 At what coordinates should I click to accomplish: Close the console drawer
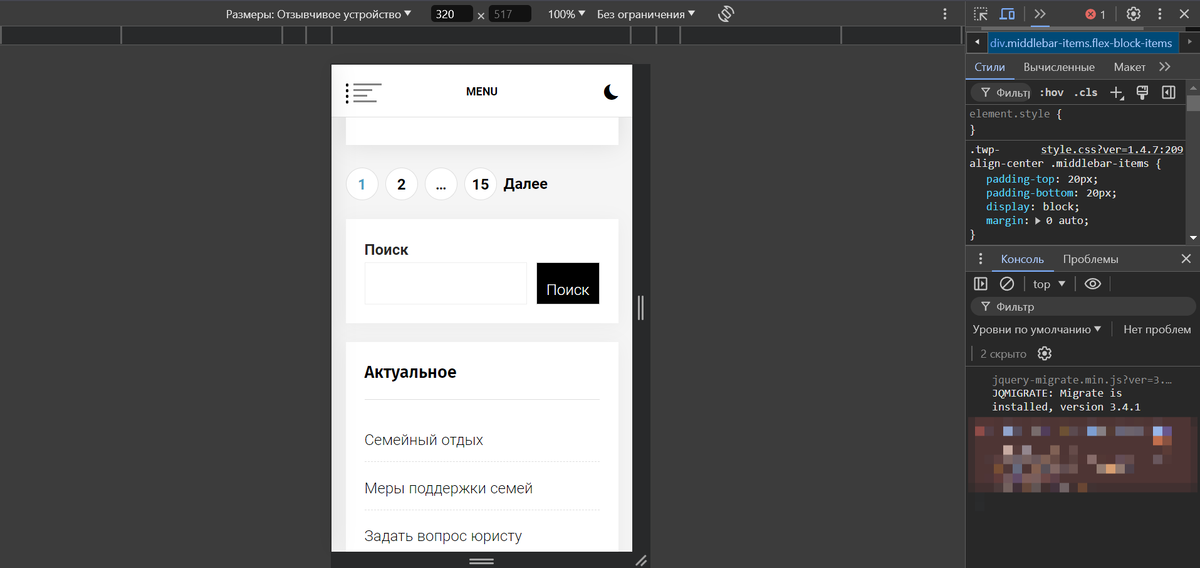coord(1185,259)
